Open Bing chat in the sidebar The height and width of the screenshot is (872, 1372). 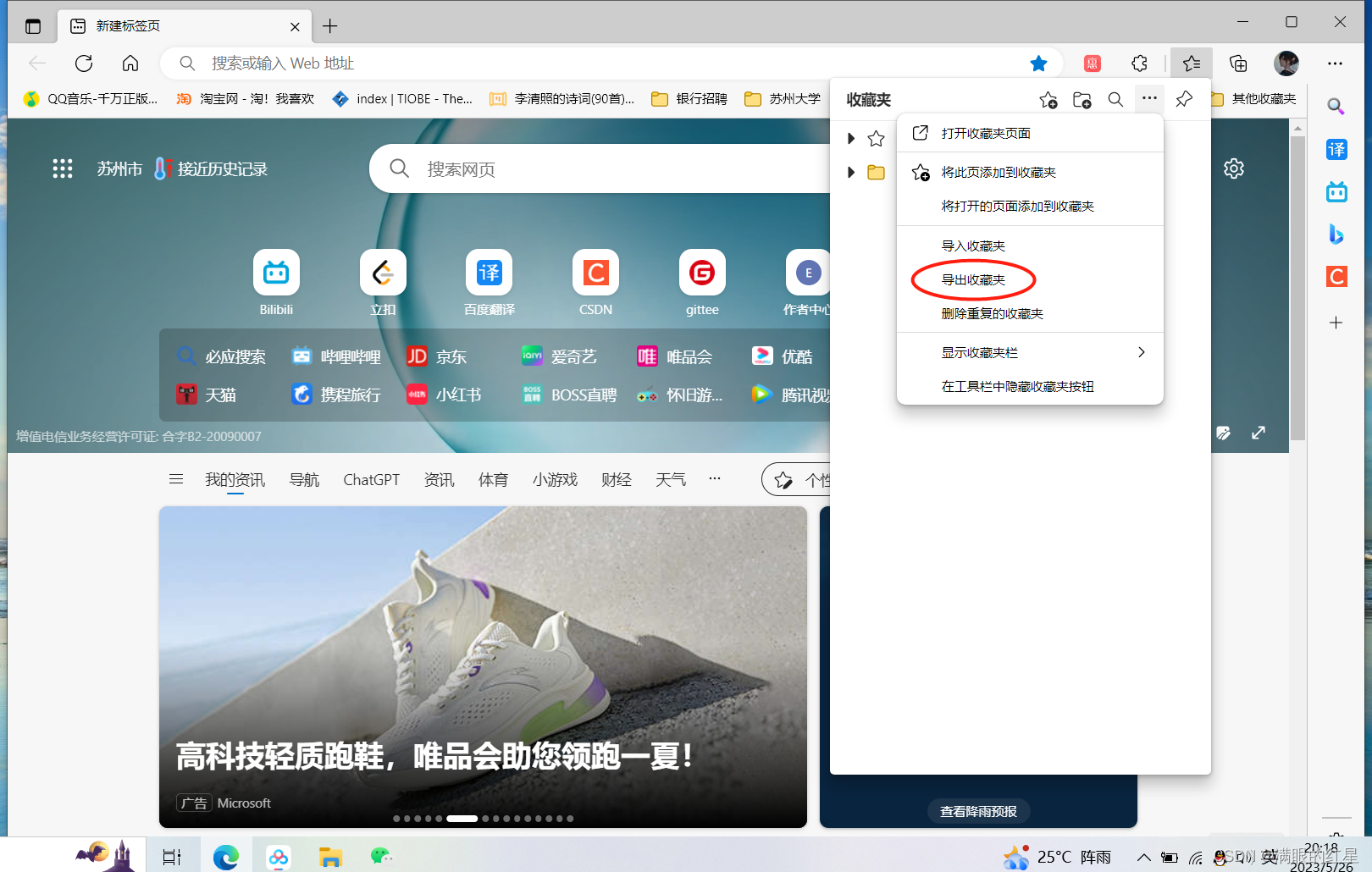tap(1336, 235)
